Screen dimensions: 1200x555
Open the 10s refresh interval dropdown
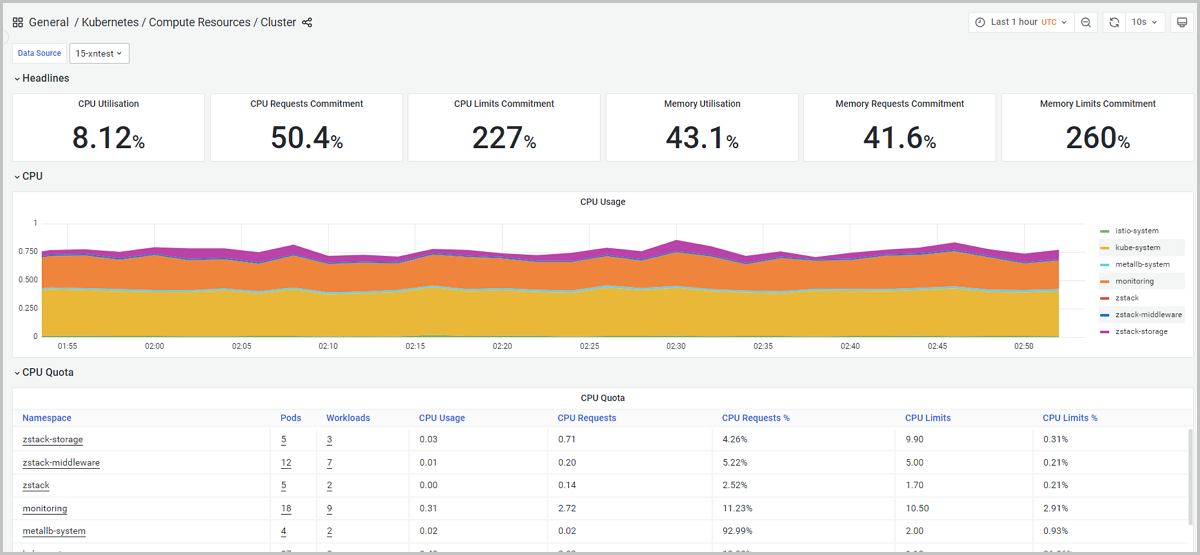pos(1145,22)
